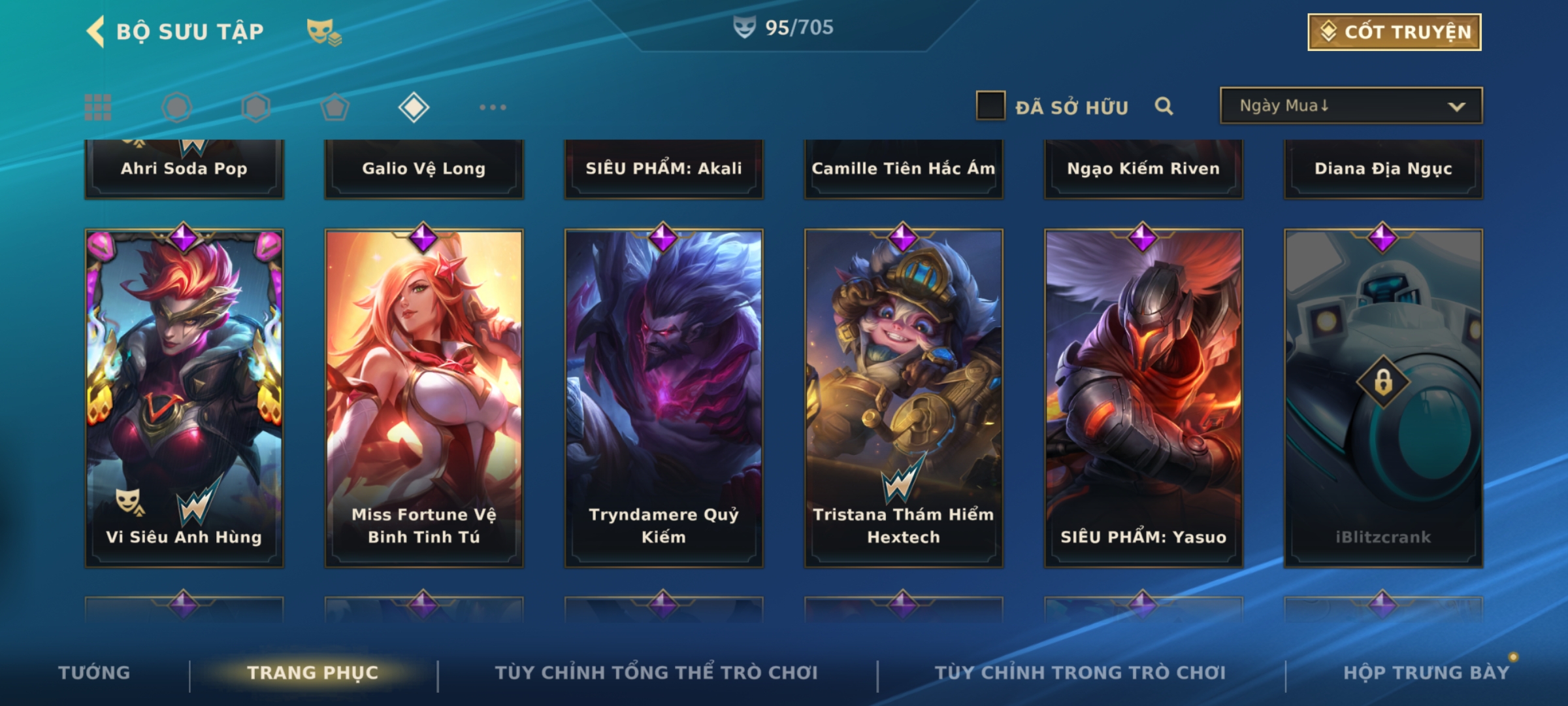Click the Cốt Truyện button
1568x706 pixels.
[x=1394, y=32]
